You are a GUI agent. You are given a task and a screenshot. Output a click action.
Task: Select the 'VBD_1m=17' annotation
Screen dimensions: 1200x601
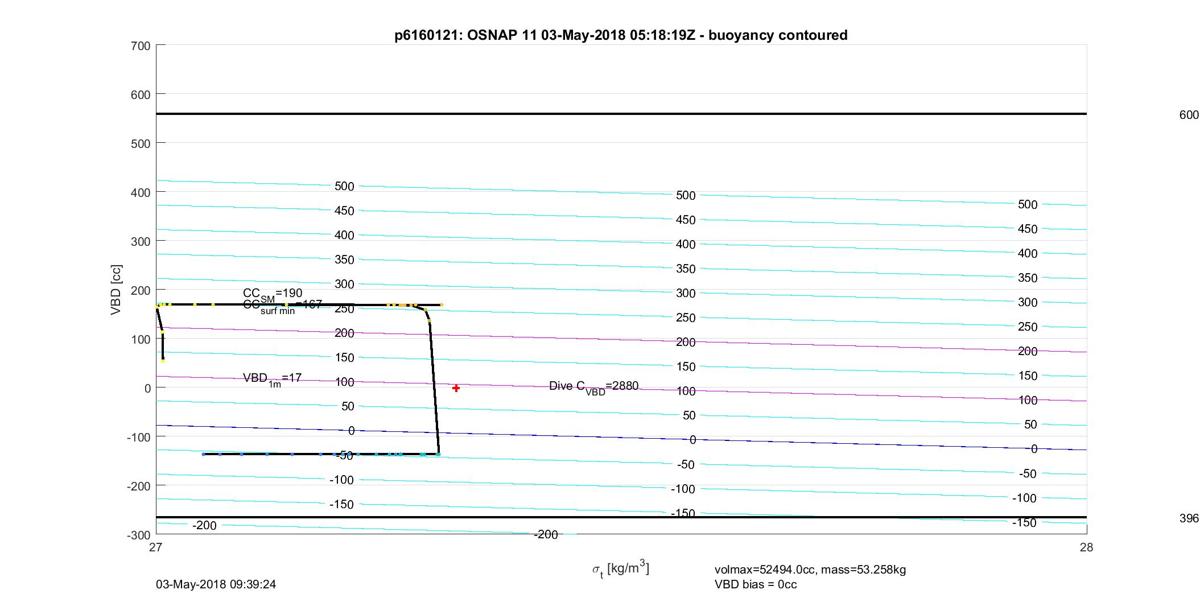tap(272, 379)
